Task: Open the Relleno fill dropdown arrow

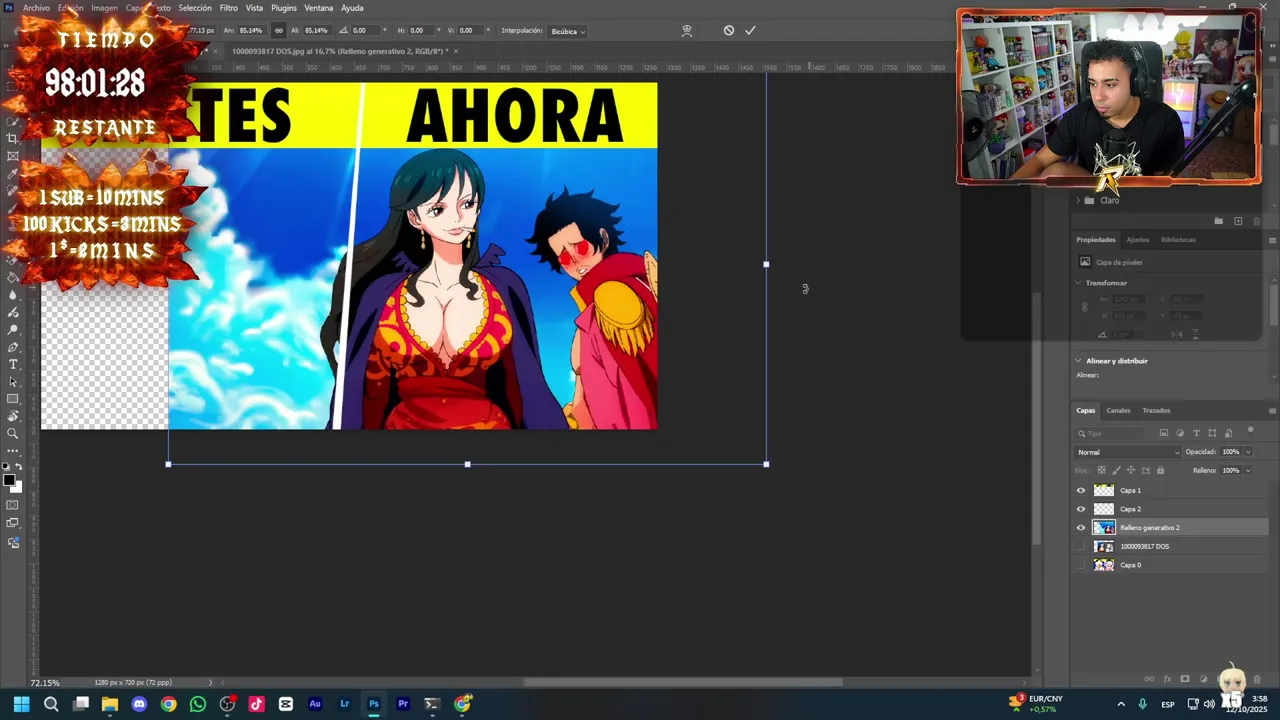Action: (x=1248, y=470)
